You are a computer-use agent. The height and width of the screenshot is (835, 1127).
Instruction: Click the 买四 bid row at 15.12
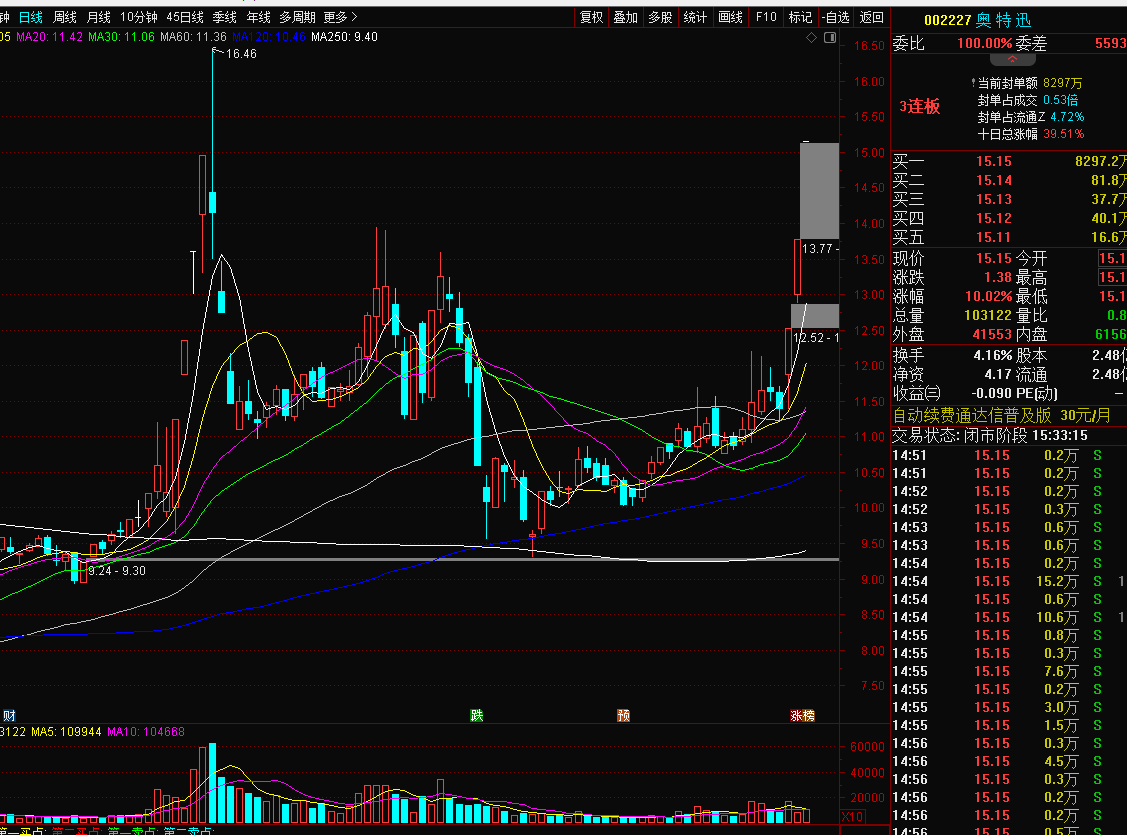1008,218
